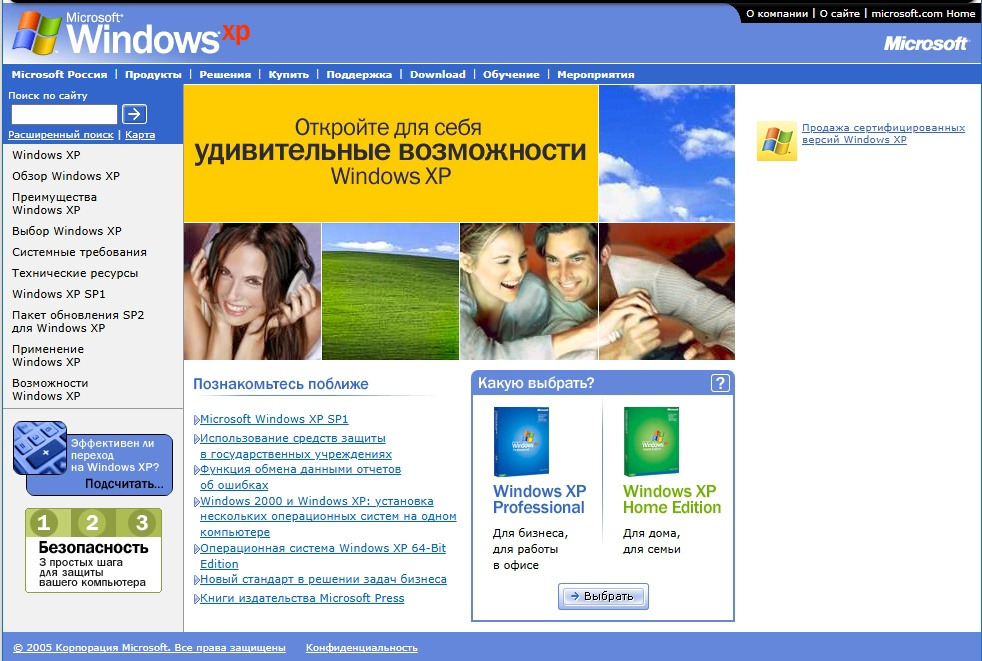Open Книги издательства Microsoft Press link
This screenshot has height=661, width=982.
click(302, 598)
